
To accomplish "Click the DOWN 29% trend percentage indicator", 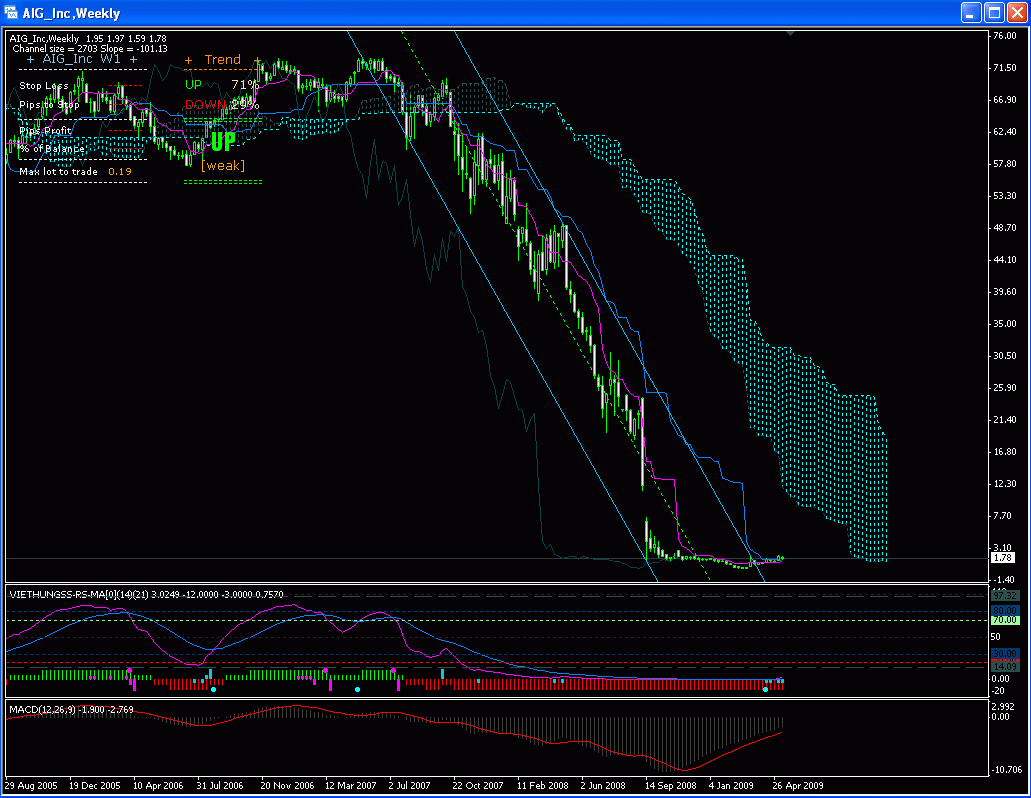I will tap(221, 104).
